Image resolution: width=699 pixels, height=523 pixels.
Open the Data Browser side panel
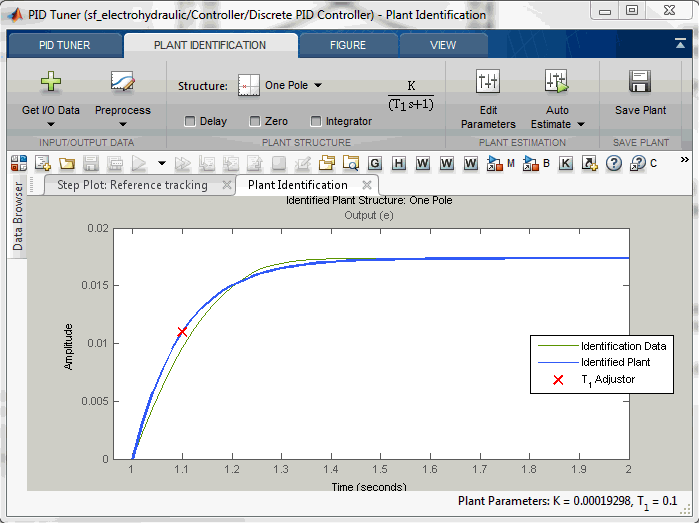18,217
